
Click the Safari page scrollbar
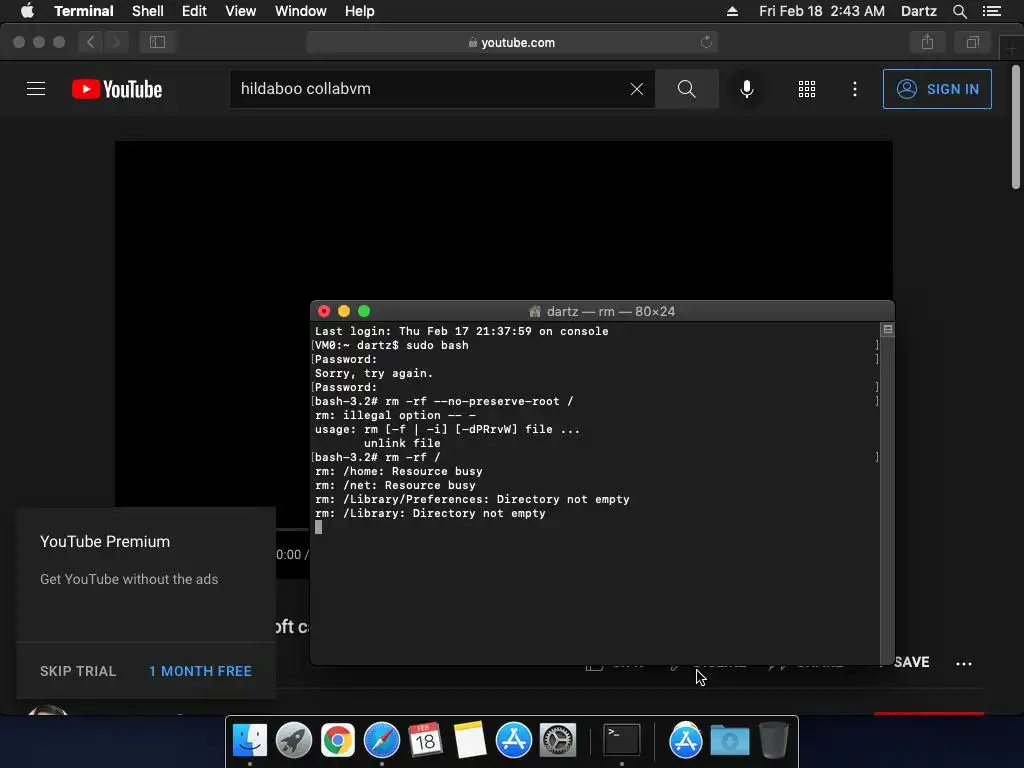1016,127
